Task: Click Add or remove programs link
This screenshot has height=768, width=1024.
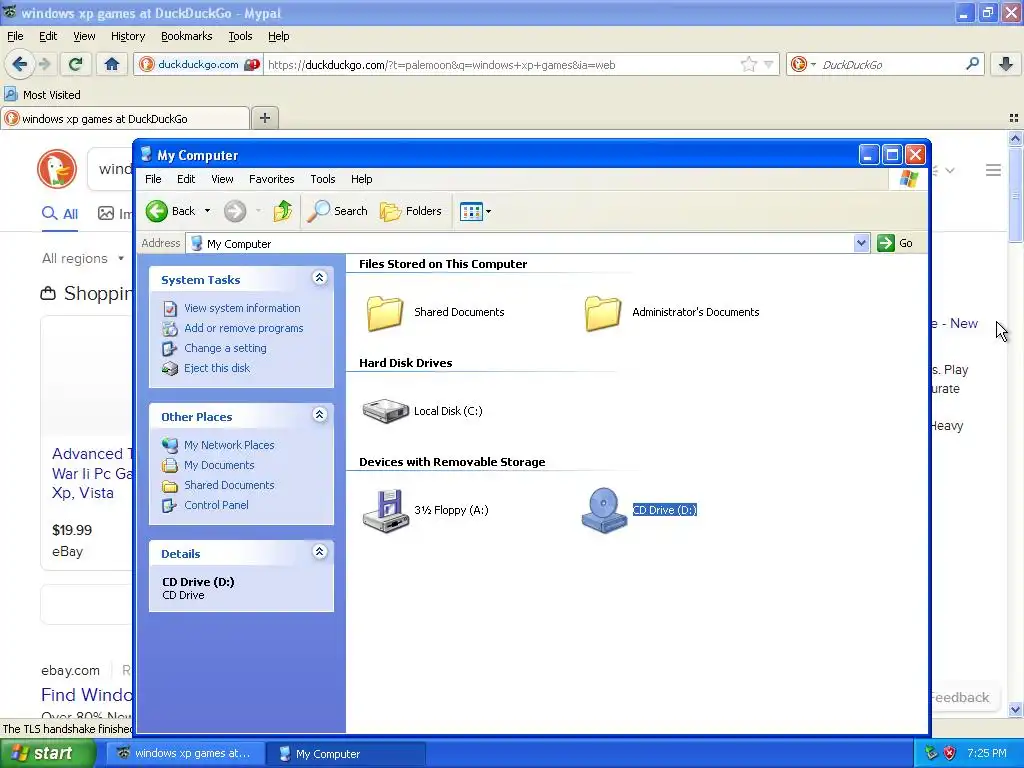Action: coord(244,328)
